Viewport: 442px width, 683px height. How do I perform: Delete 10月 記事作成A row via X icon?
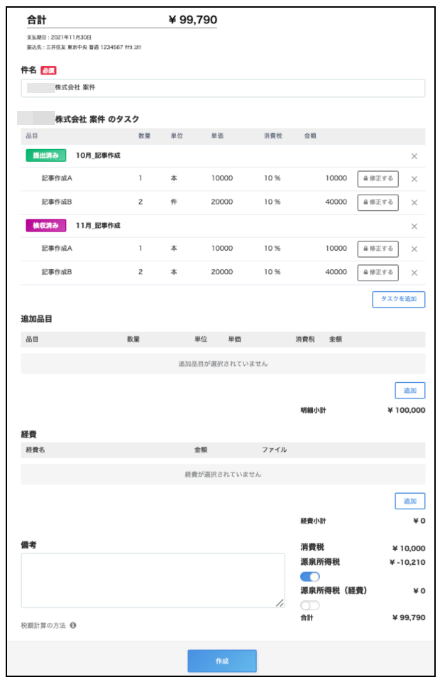tap(414, 179)
